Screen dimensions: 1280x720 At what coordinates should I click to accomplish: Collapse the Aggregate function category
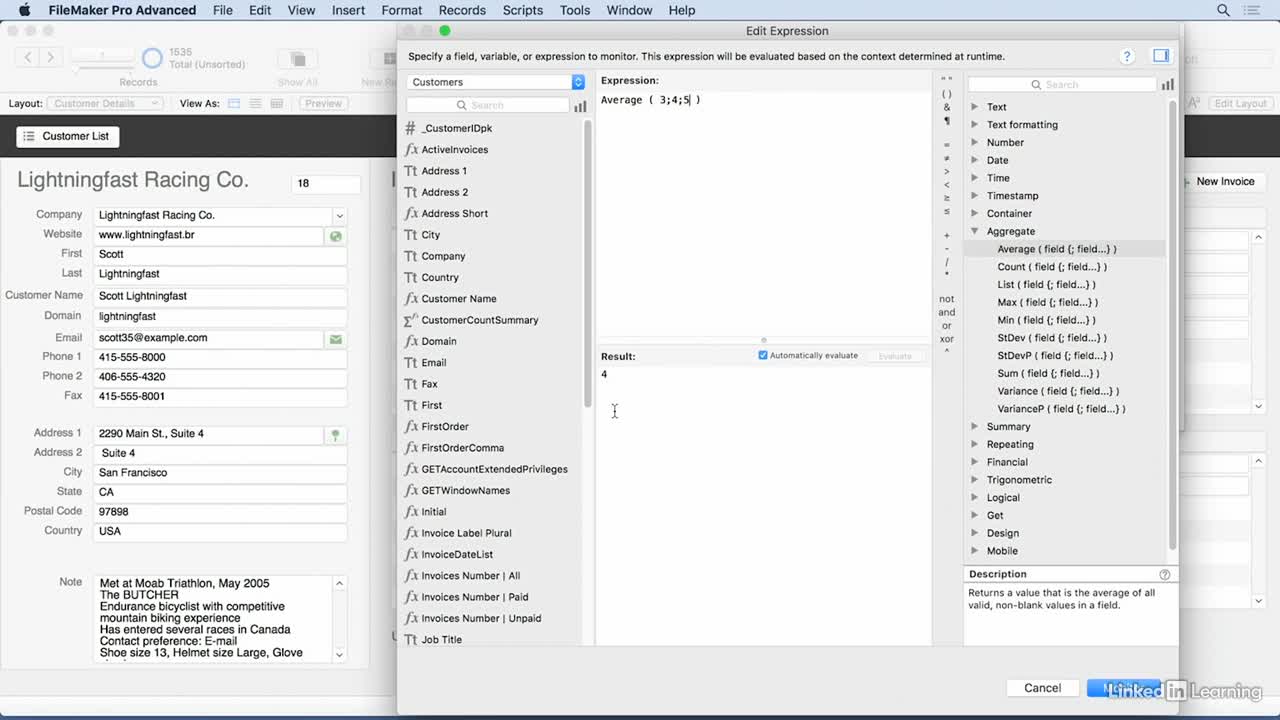pyautogui.click(x=975, y=231)
